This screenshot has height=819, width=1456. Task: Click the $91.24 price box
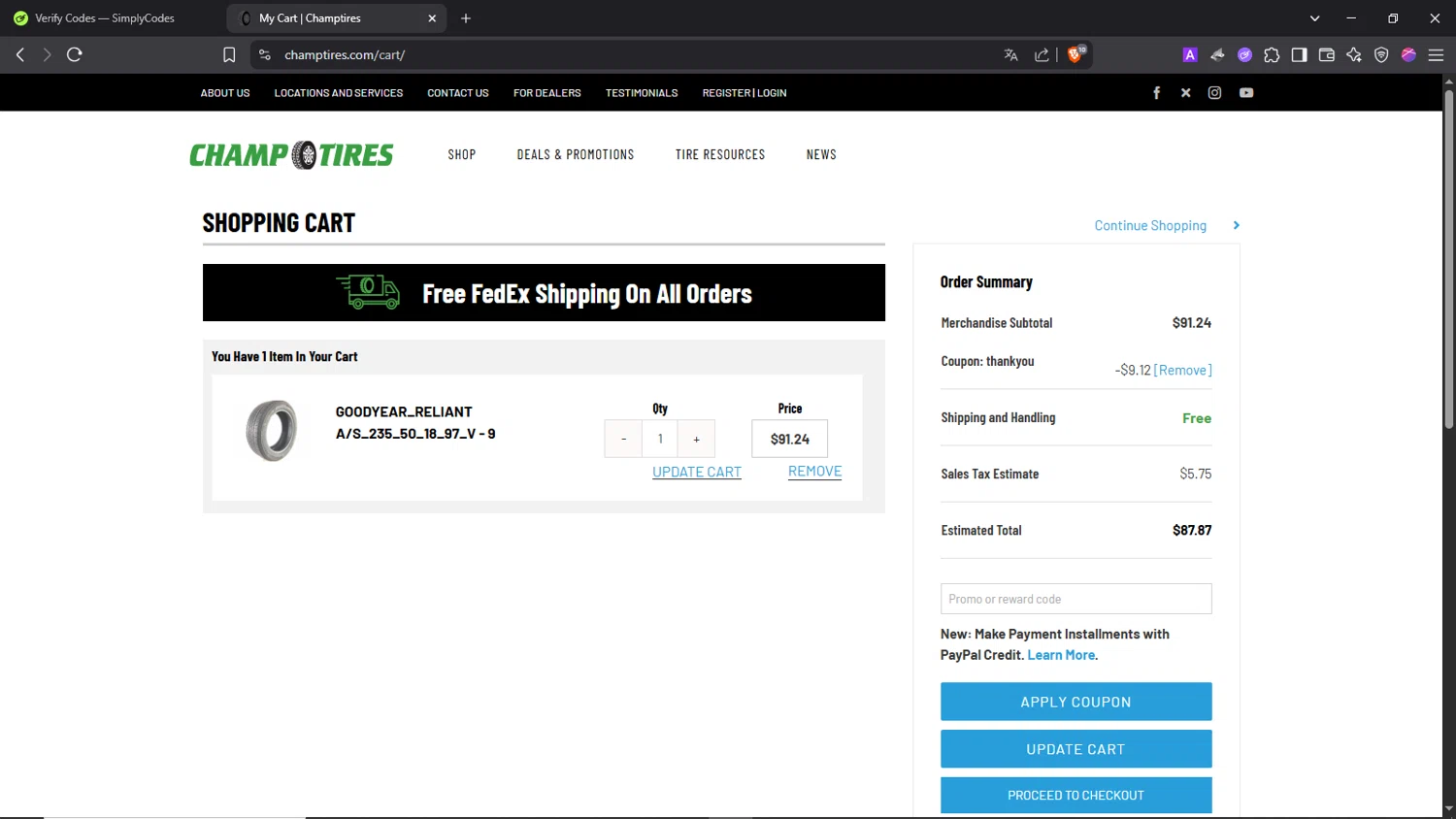click(x=789, y=439)
